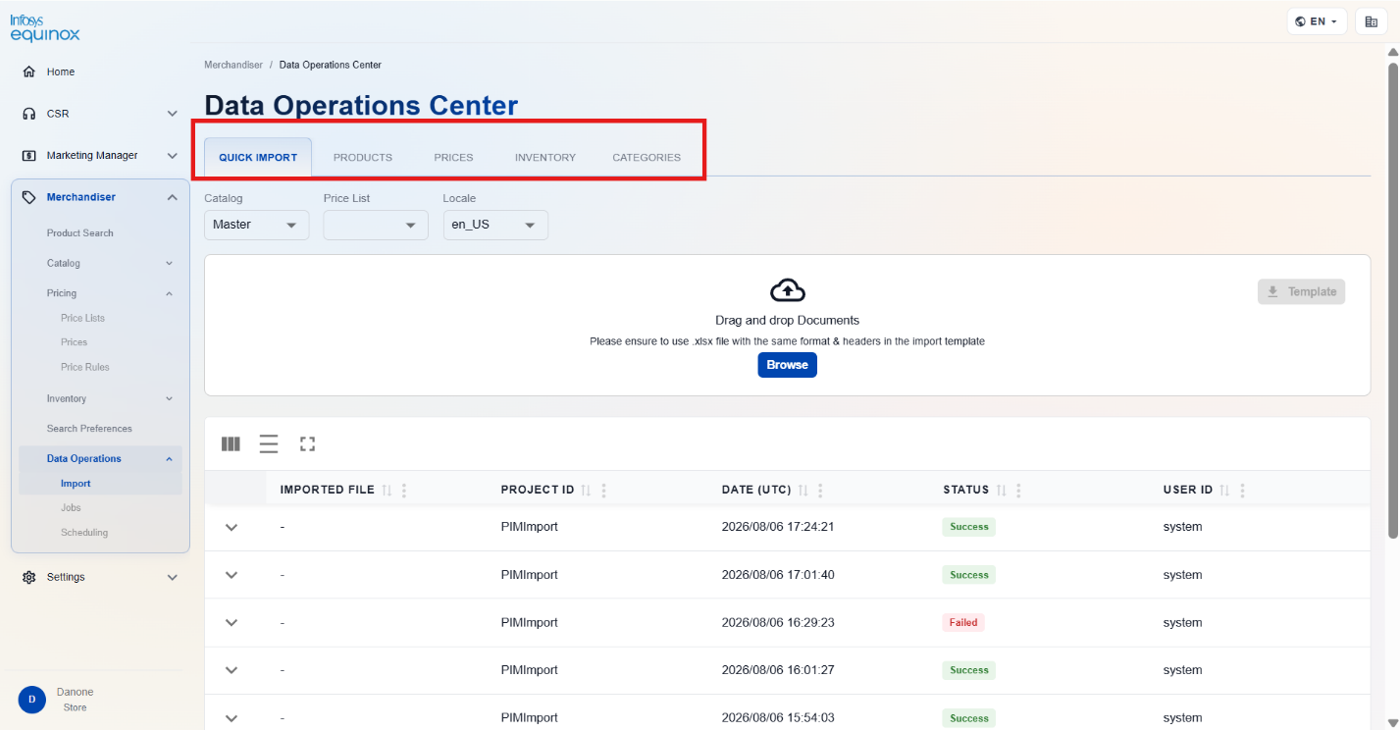This screenshot has width=1400, height=730.
Task: Expand the CSR menu chevron
Action: pyautogui.click(x=172, y=114)
